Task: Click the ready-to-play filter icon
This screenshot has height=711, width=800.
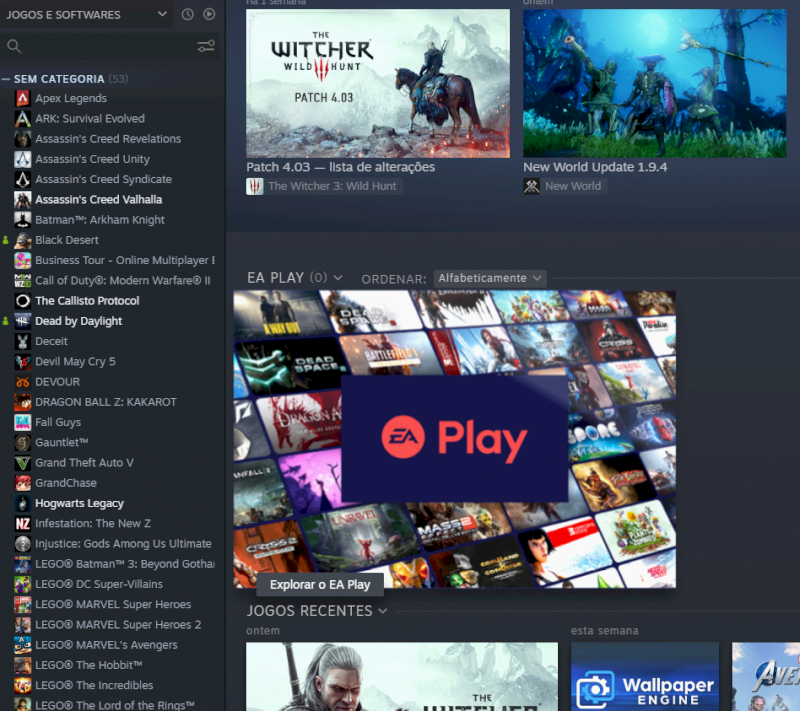Action: pos(209,14)
